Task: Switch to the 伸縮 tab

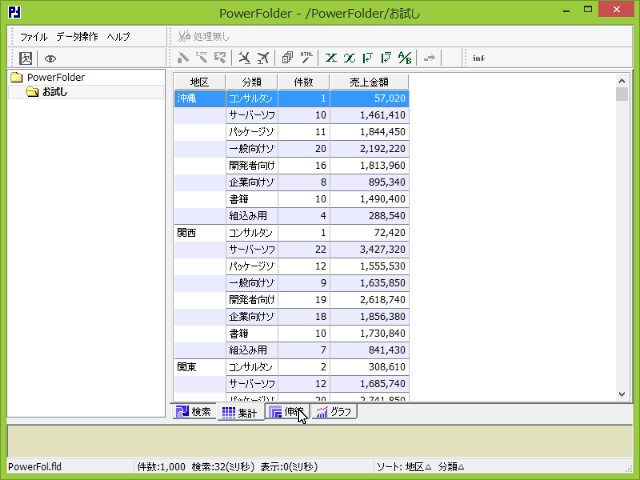Action: tap(287, 412)
